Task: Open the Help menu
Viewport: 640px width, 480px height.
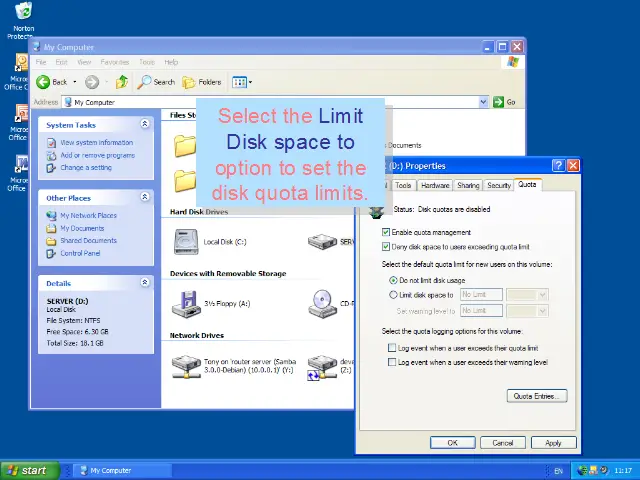Action: pyautogui.click(x=171, y=62)
